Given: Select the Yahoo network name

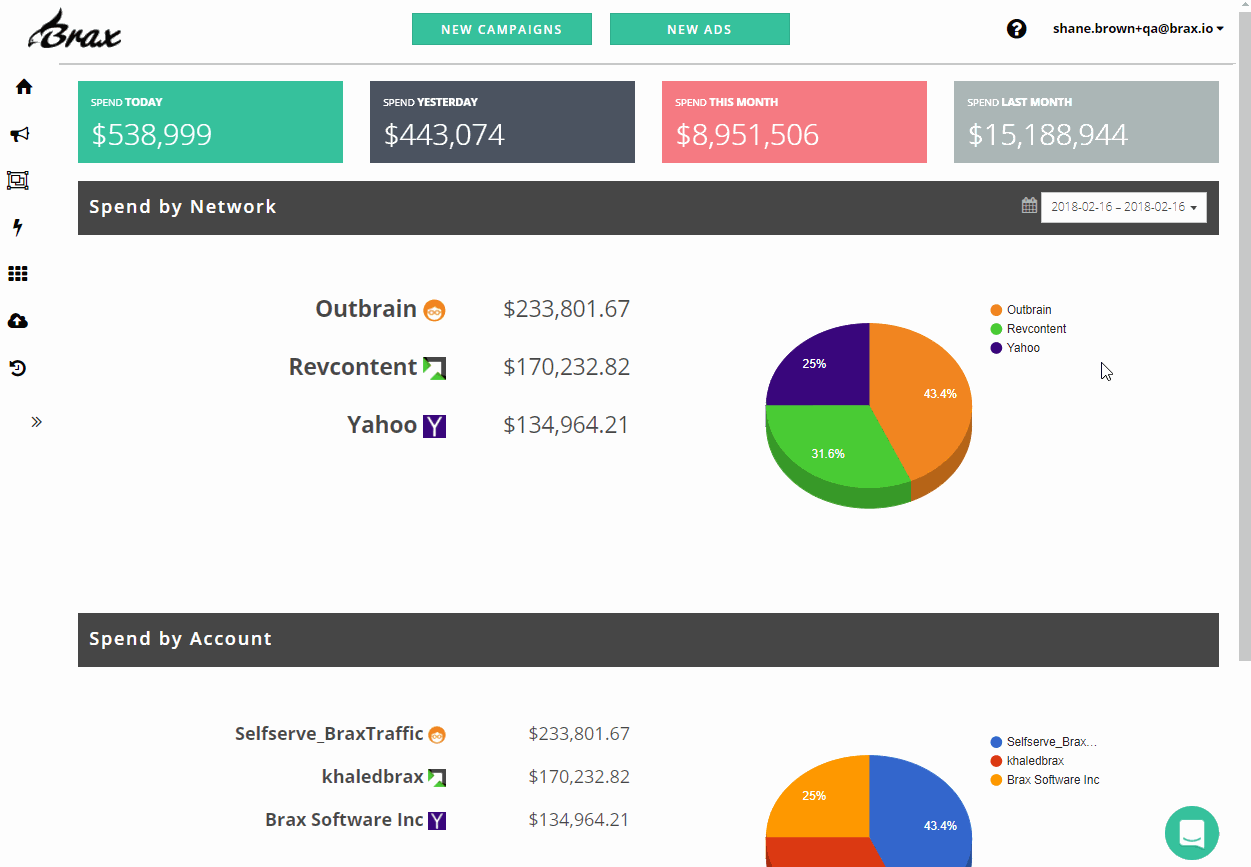Looking at the screenshot, I should click(x=382, y=425).
